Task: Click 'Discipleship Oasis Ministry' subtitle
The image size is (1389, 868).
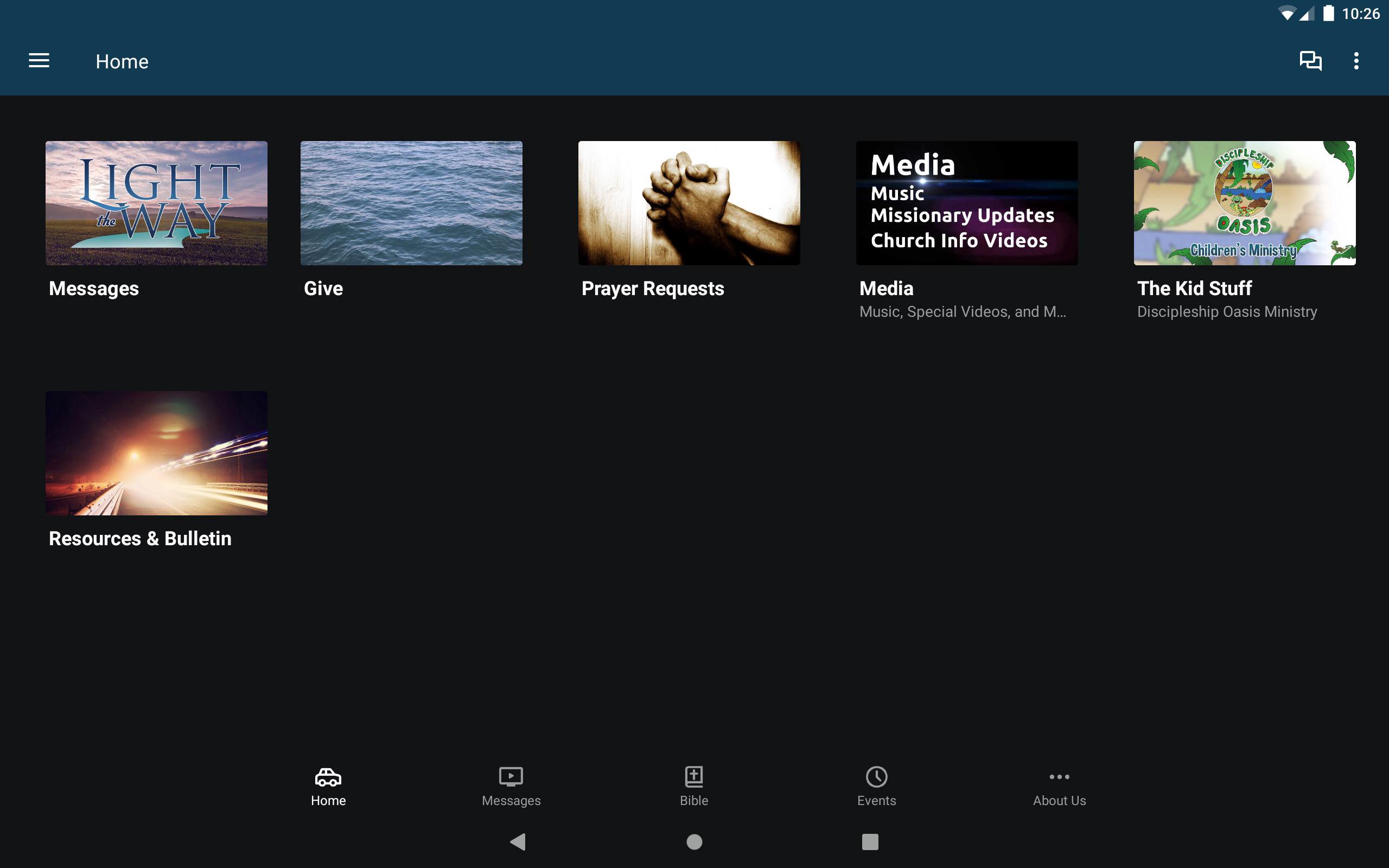Action: point(1227,312)
